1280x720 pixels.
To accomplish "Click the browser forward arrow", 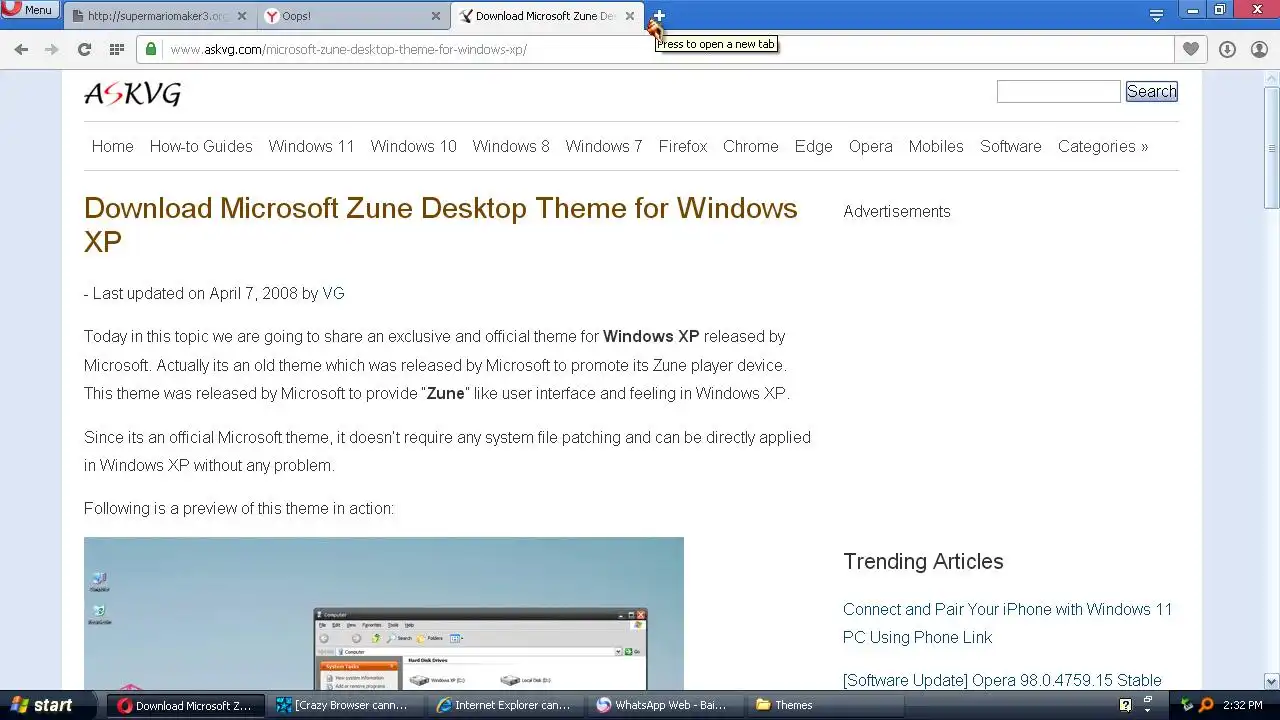I will (52, 49).
